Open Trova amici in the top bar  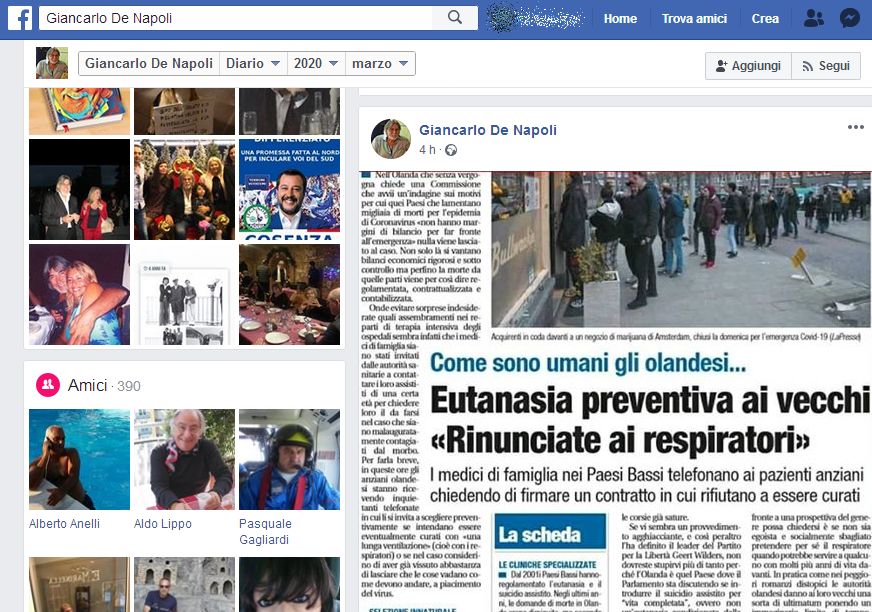tap(694, 18)
